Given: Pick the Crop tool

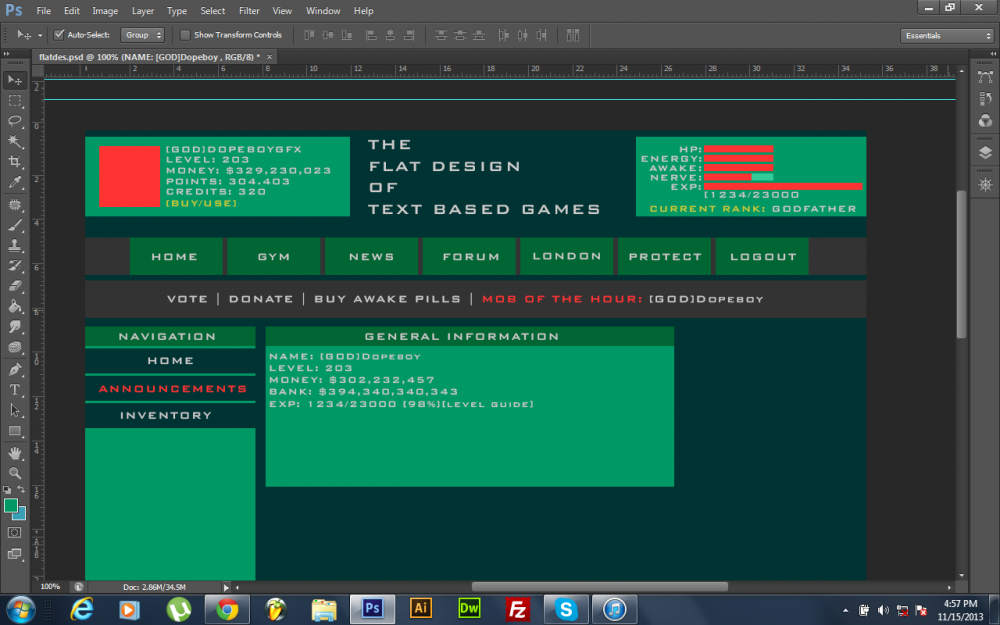Looking at the screenshot, I should click(15, 162).
